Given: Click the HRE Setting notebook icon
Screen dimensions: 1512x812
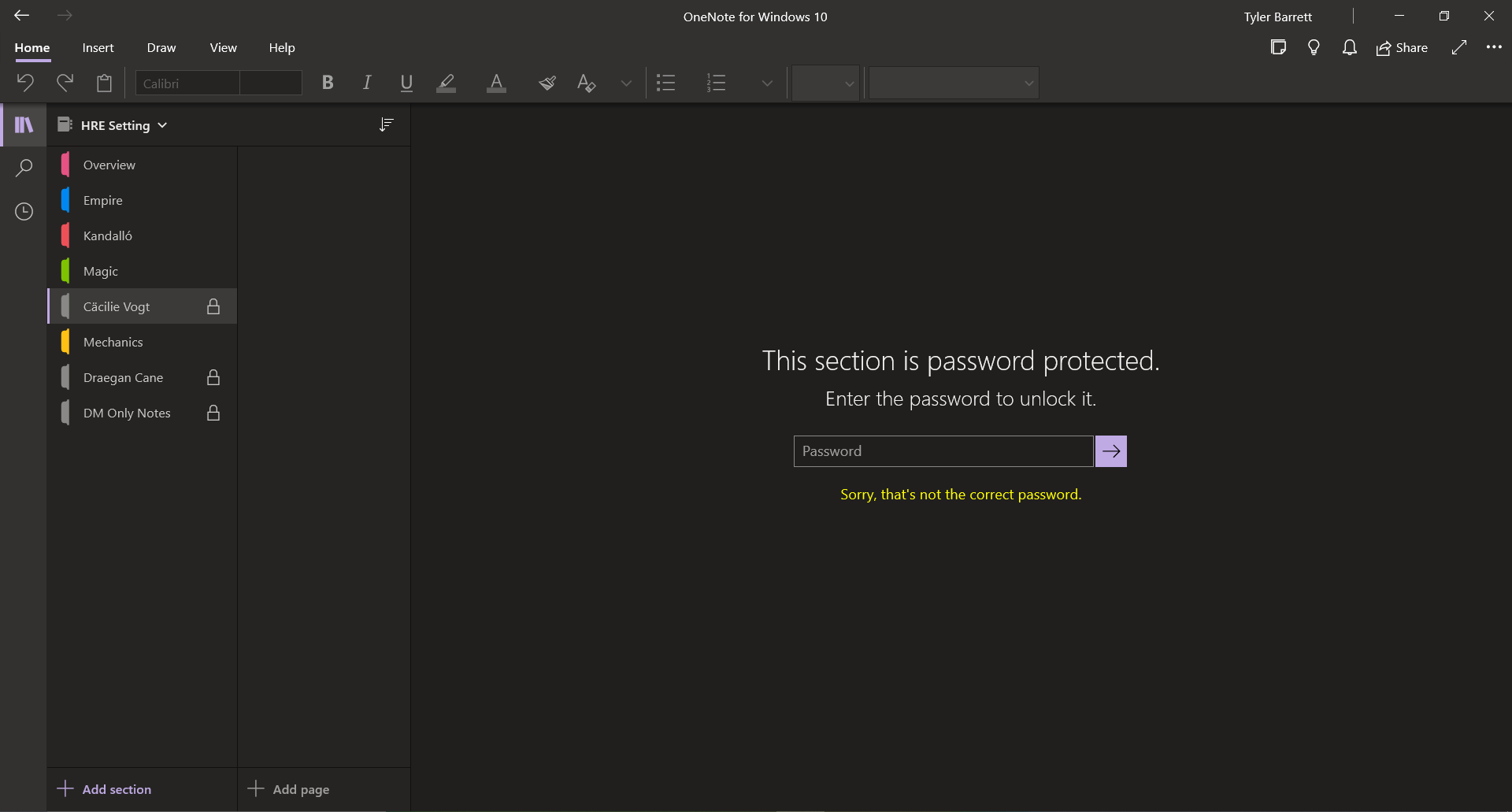Looking at the screenshot, I should (65, 124).
